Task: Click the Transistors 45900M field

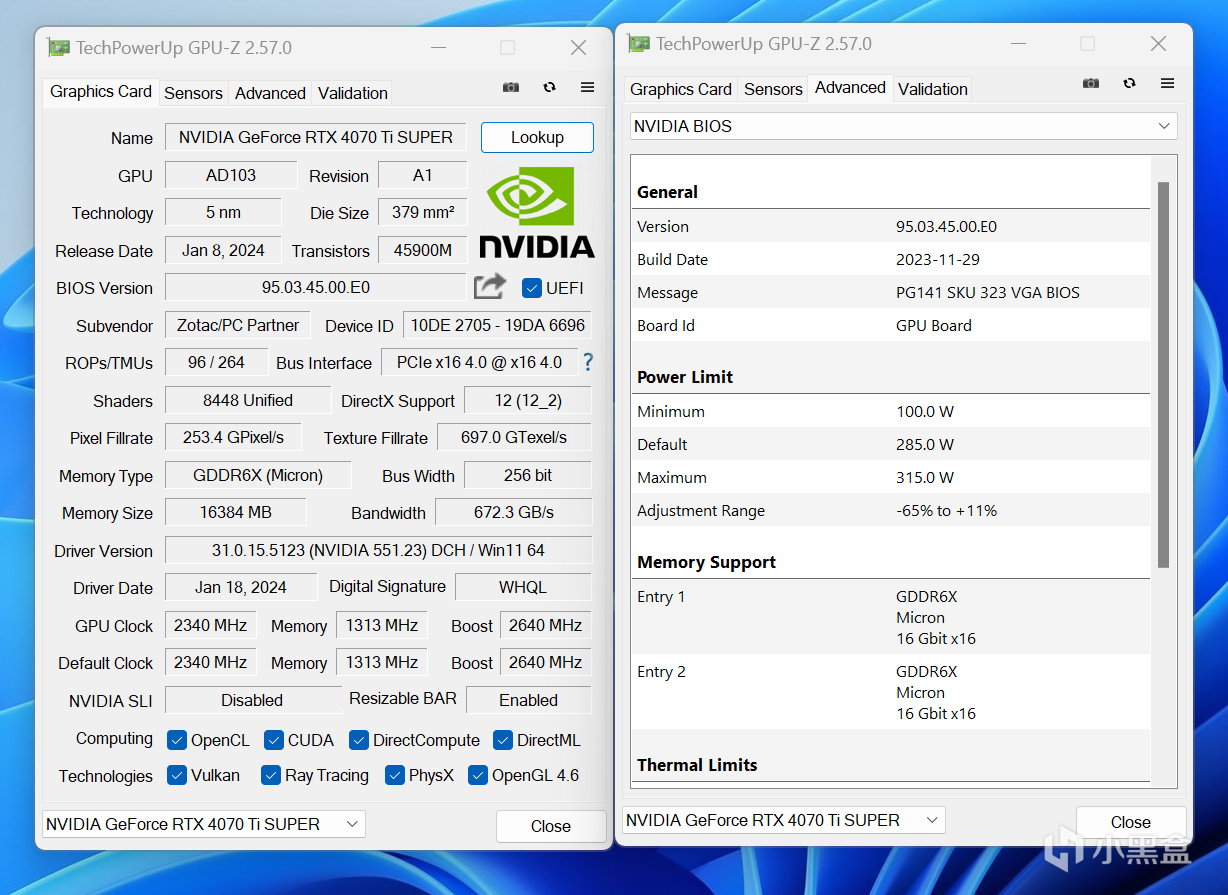Action: tap(423, 250)
